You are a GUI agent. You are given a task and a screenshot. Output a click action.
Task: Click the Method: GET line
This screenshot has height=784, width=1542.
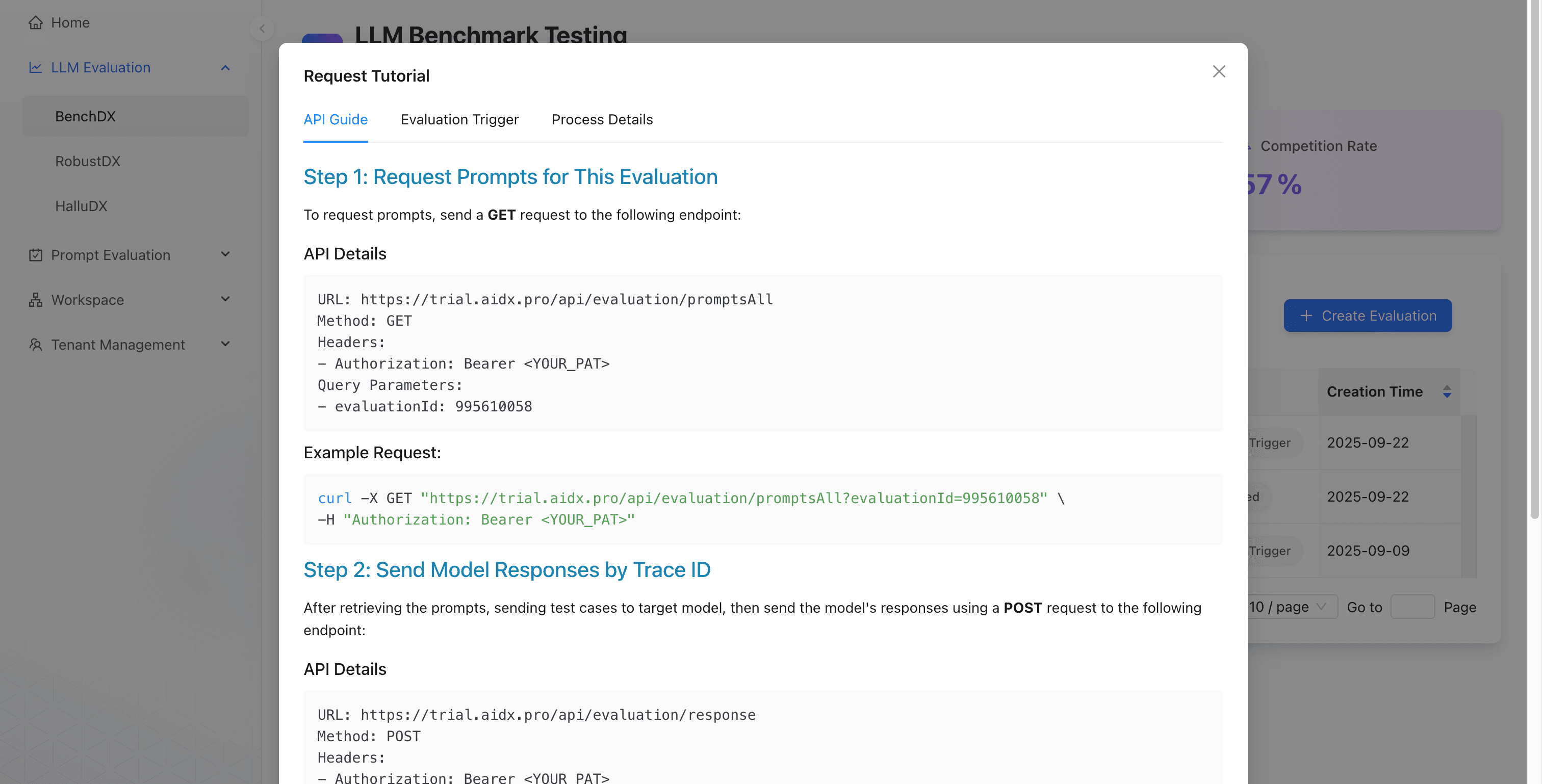coord(365,321)
